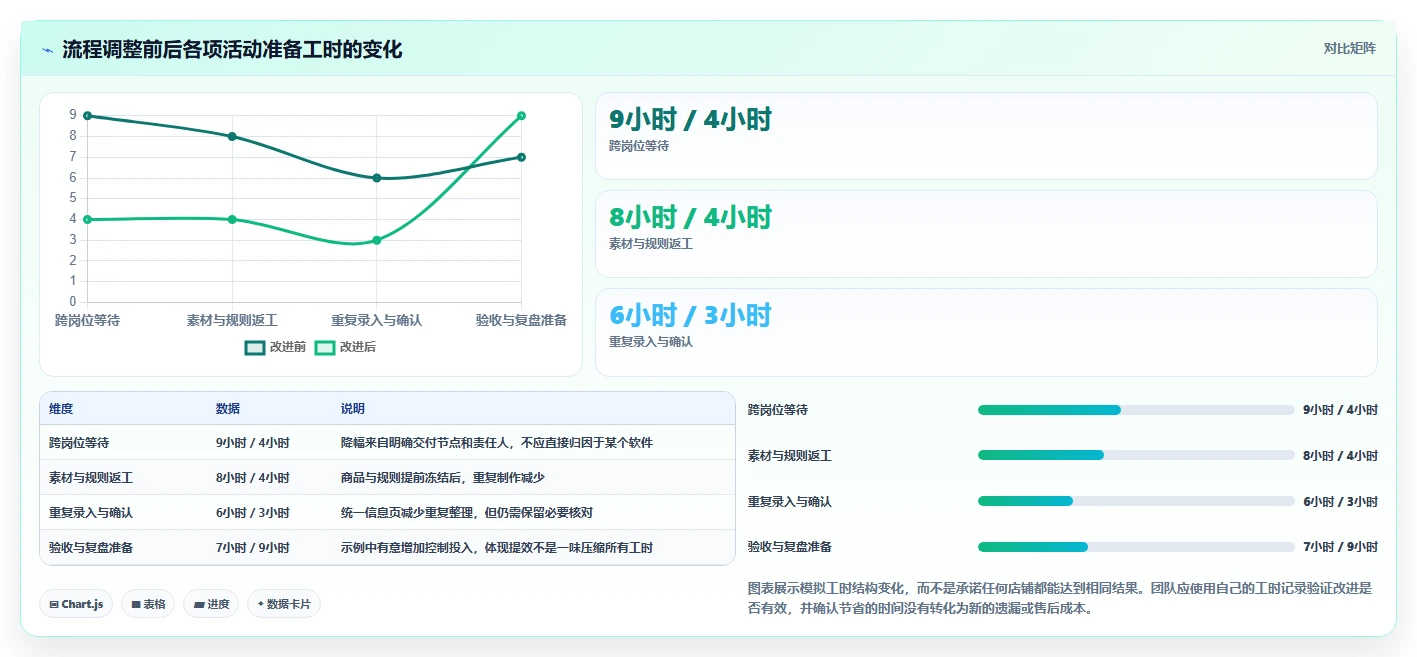Viewport: 1417px width, 657px height.
Task: Click the 跨岗位等待 progress bar
Action: (x=1136, y=410)
